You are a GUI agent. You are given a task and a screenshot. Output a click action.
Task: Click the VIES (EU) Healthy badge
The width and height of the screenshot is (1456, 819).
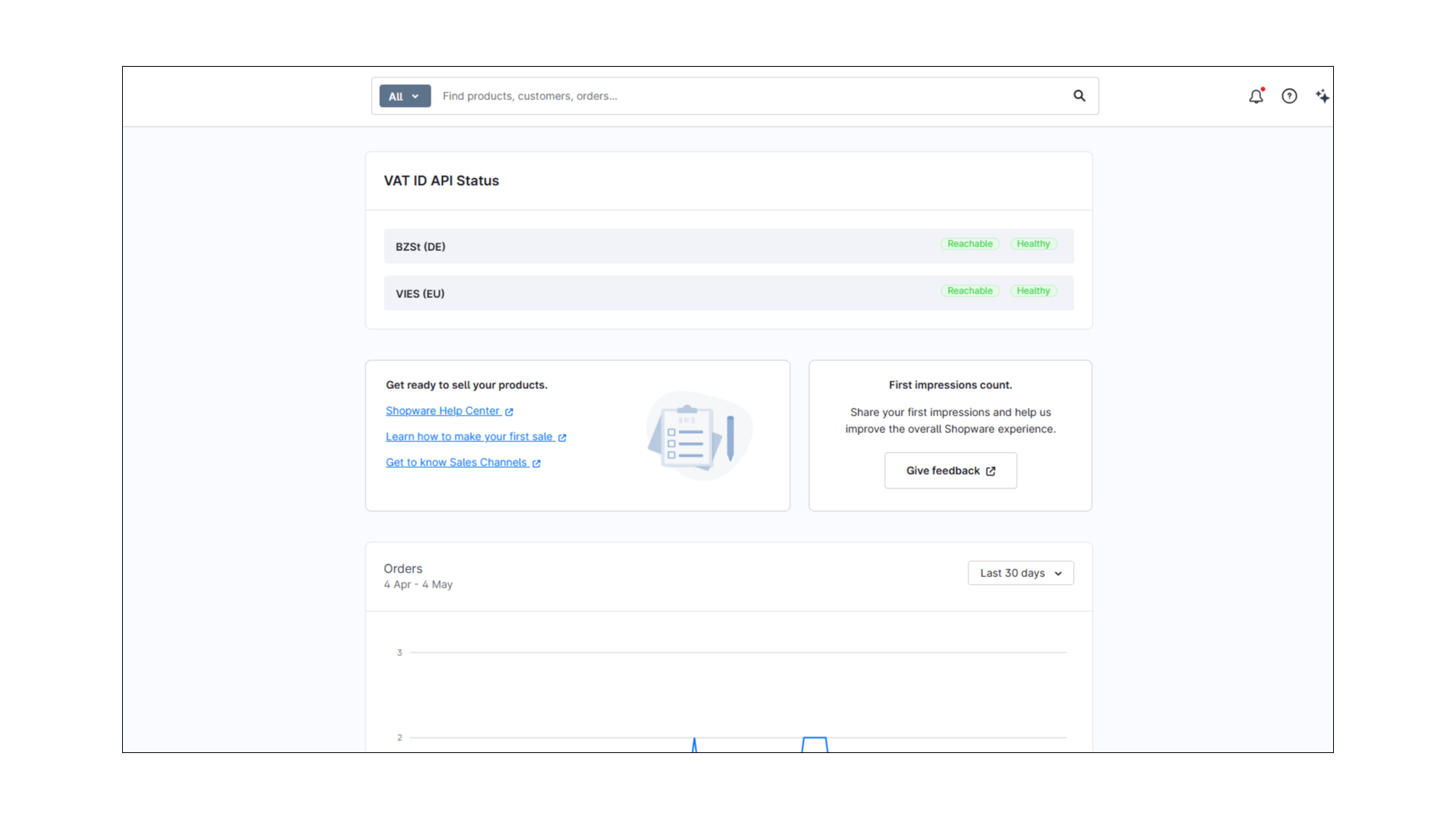point(1033,291)
